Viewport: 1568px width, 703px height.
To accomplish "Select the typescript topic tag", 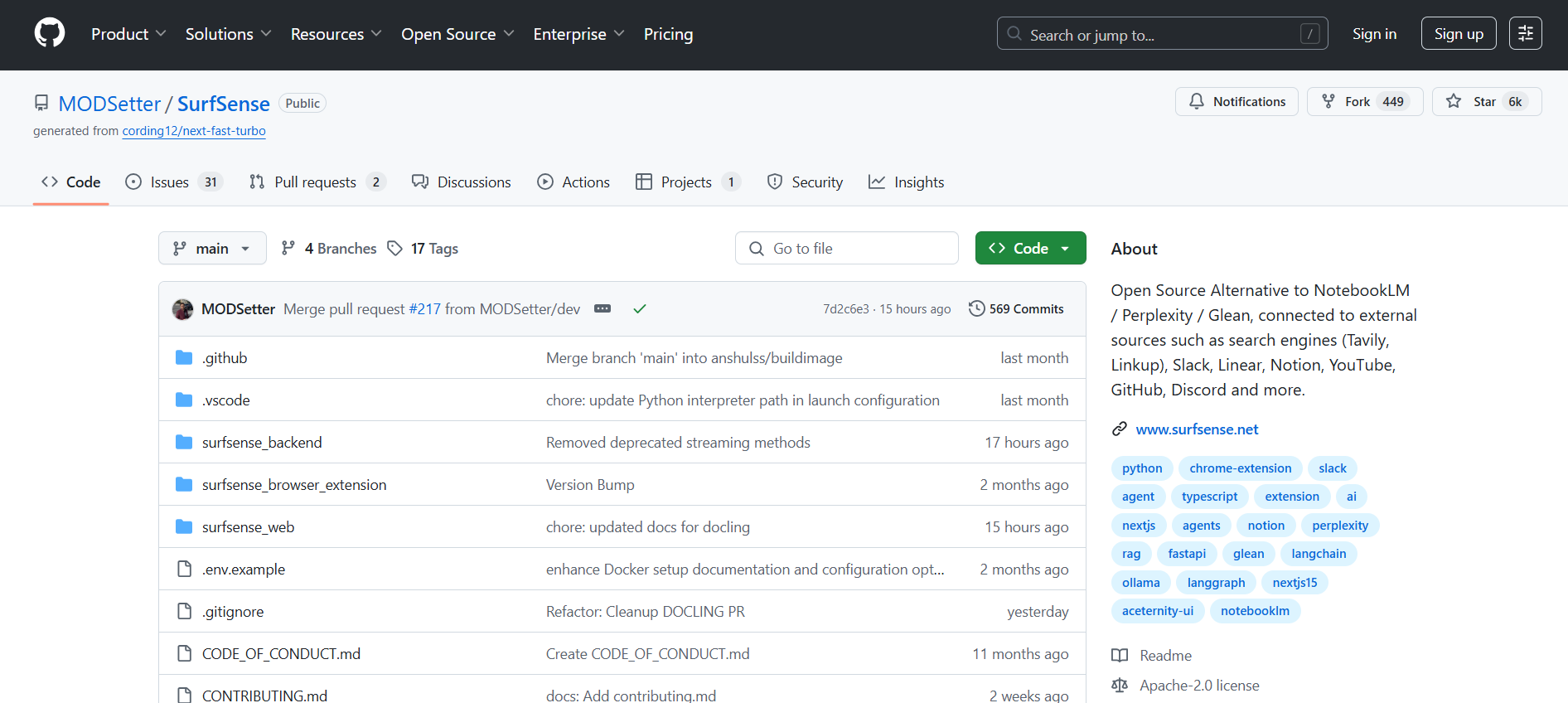I will (1209, 497).
